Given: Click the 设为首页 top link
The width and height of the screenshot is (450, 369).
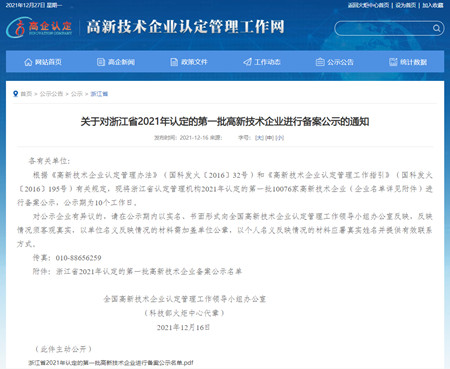Looking at the screenshot, I should [406, 5].
